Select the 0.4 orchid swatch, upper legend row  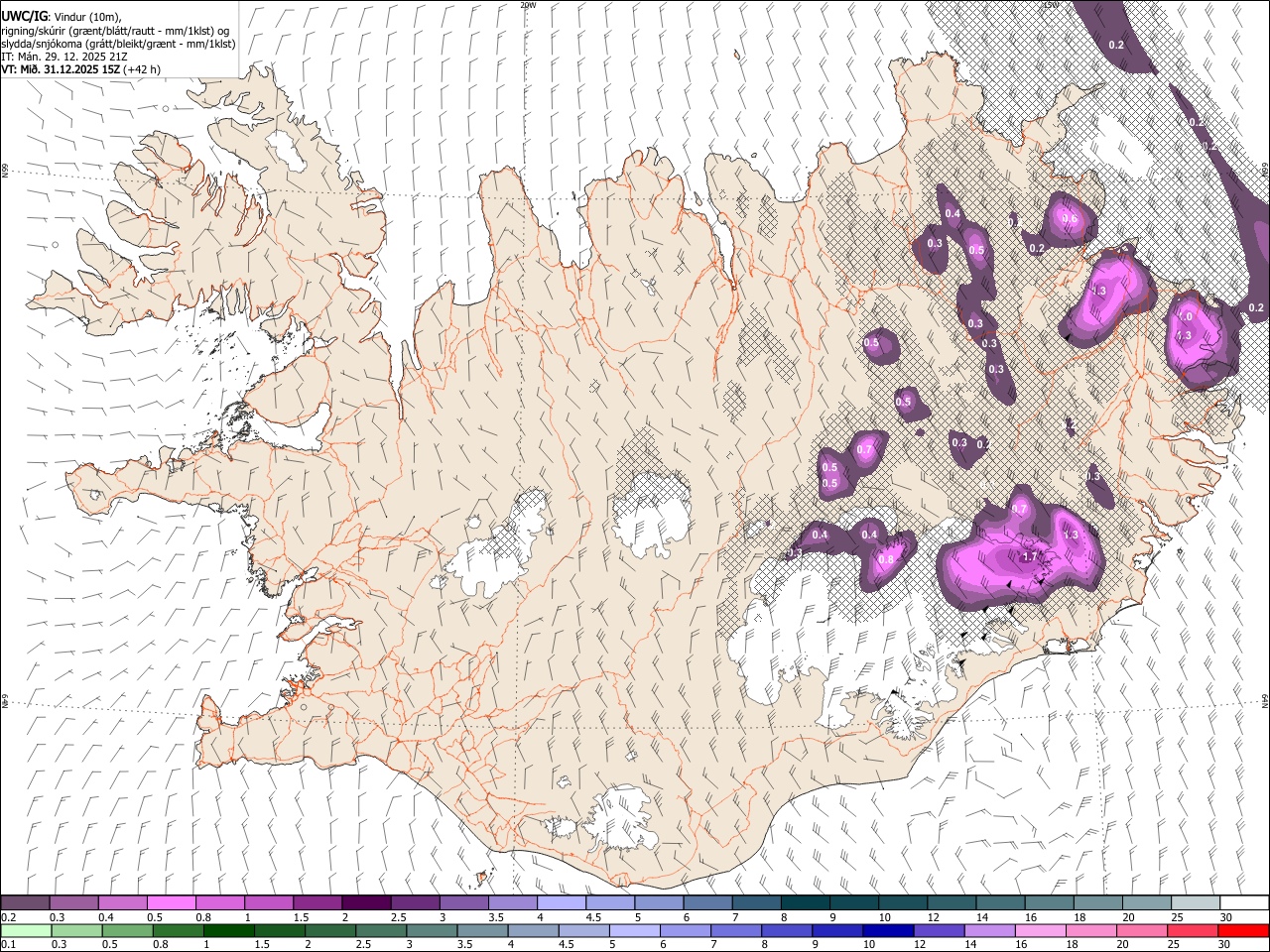click(x=122, y=903)
